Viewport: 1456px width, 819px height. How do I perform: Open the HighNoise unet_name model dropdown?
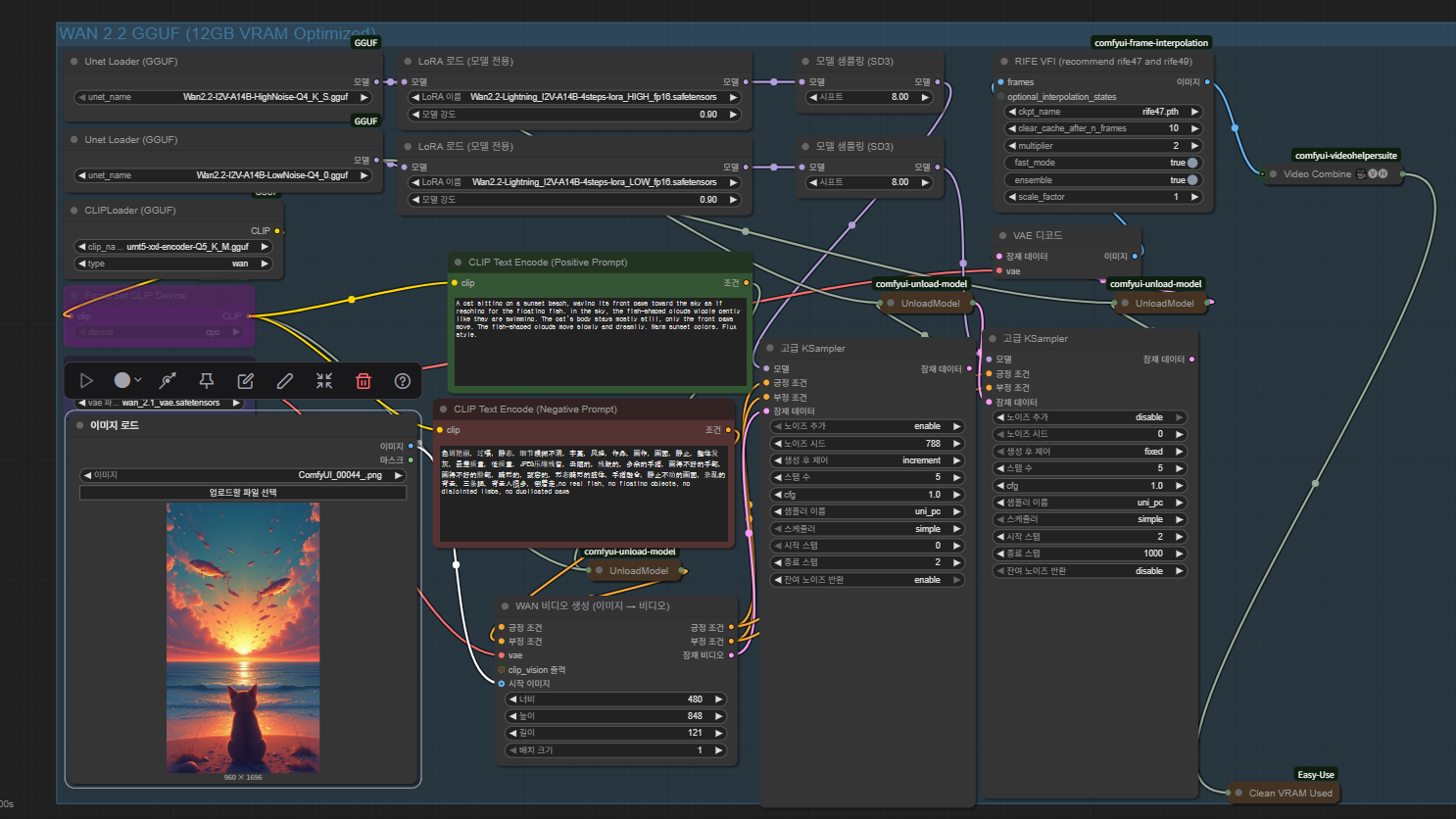pos(223,97)
